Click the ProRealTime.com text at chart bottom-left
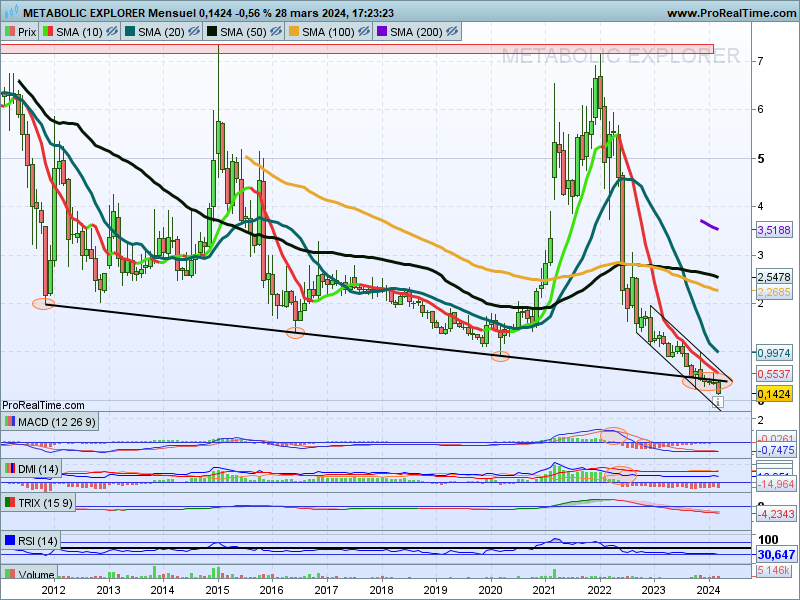800x600 pixels. pyautogui.click(x=43, y=405)
